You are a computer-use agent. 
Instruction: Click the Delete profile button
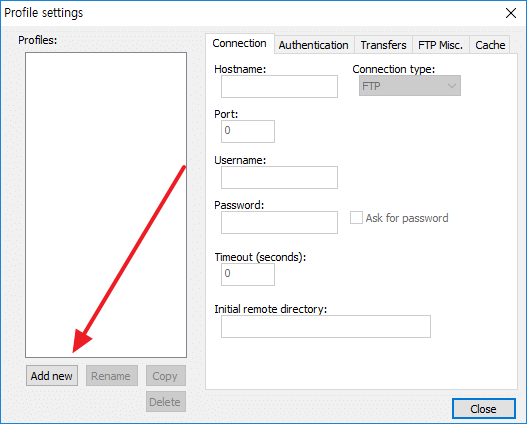tap(166, 401)
